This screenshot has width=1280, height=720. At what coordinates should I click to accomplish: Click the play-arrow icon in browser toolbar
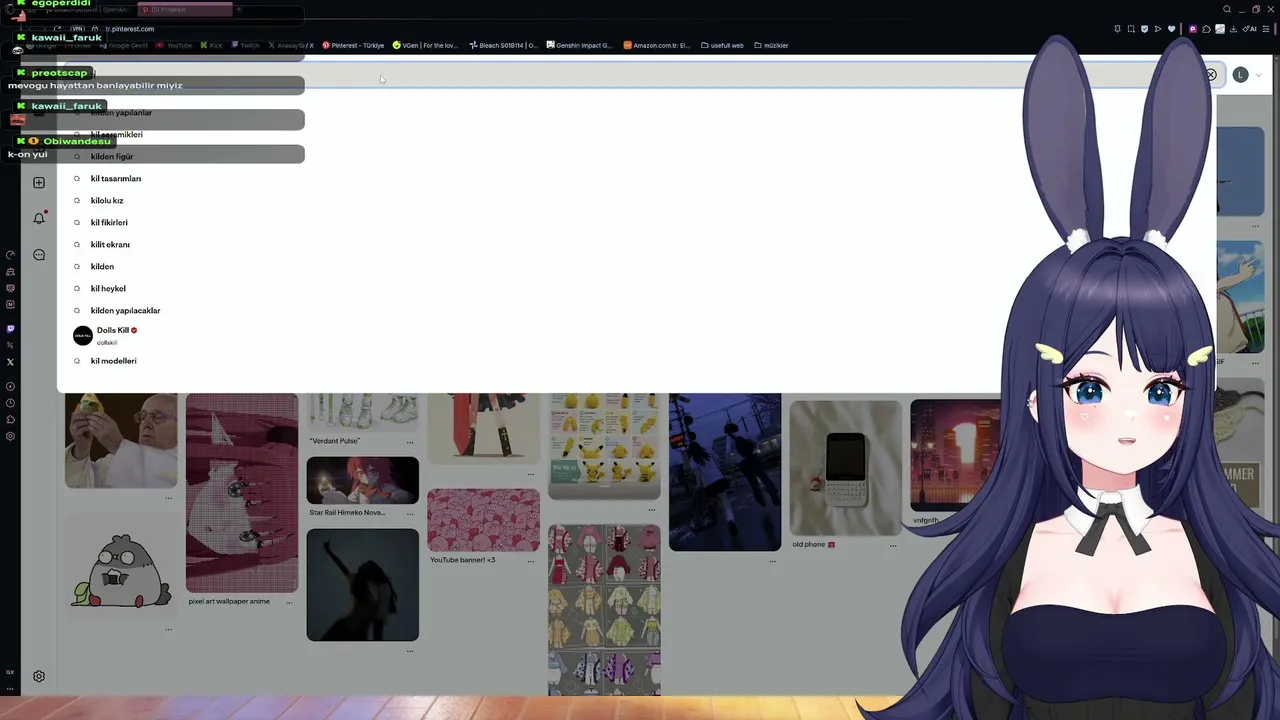click(1158, 29)
